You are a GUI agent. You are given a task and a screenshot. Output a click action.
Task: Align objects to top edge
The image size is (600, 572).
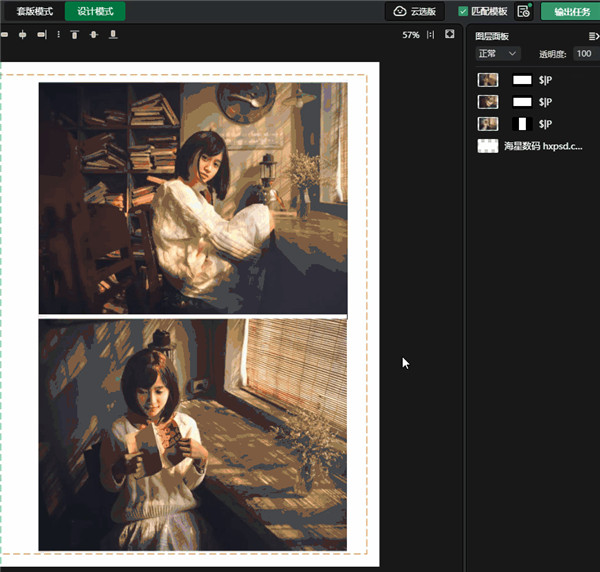[x=75, y=35]
